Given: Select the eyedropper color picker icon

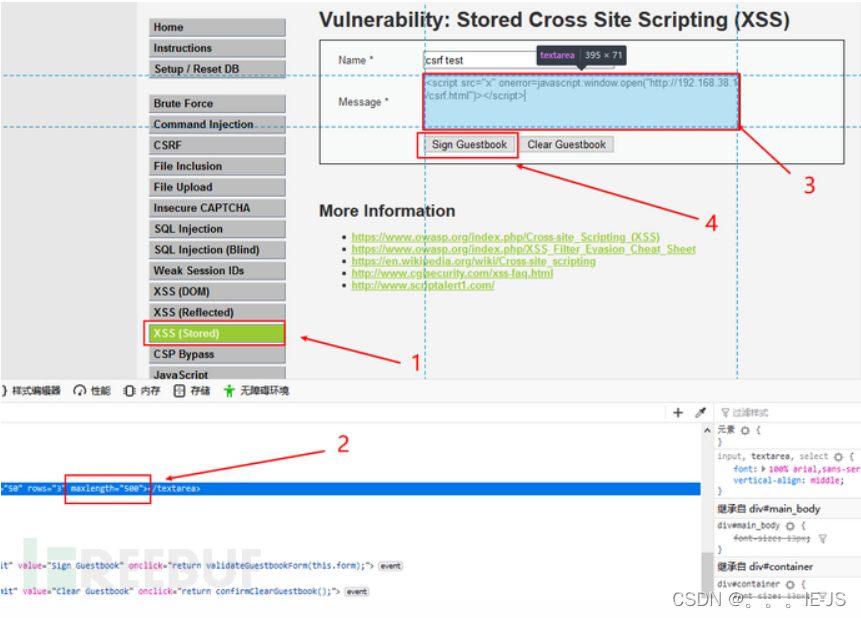Looking at the screenshot, I should (700, 413).
